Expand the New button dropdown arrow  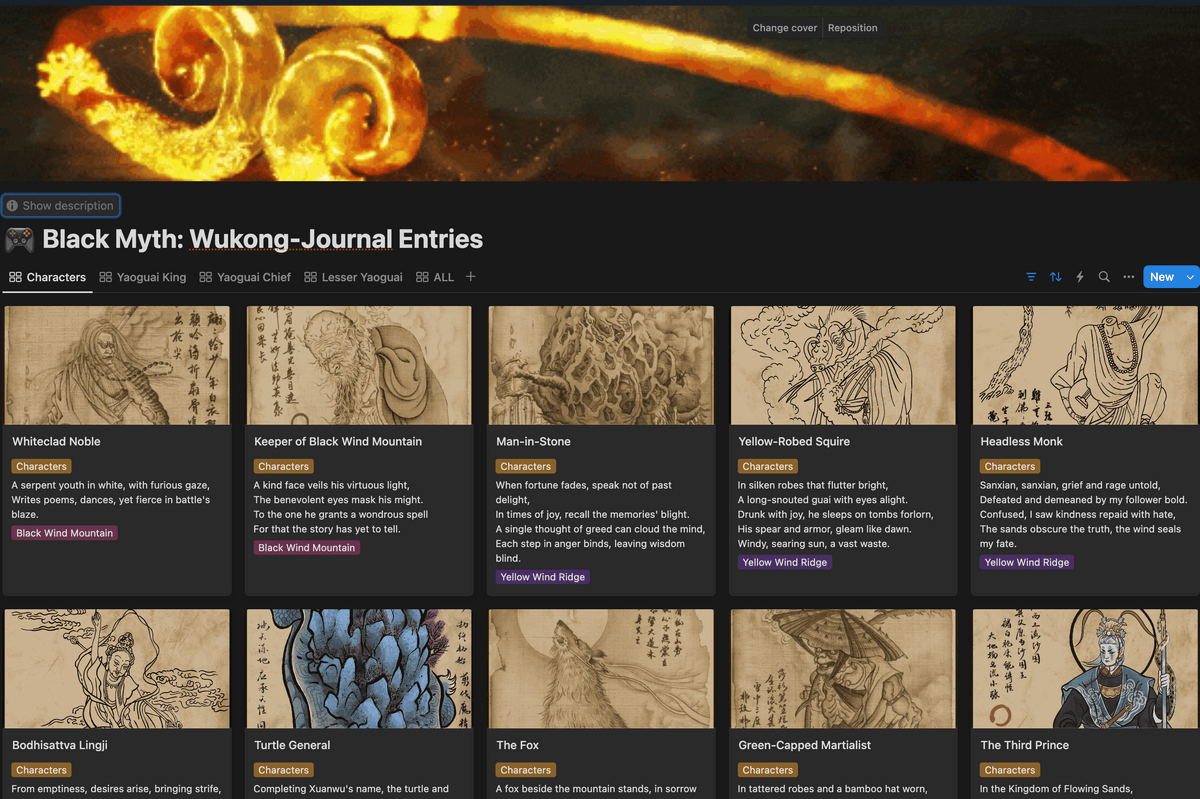tap(1189, 277)
